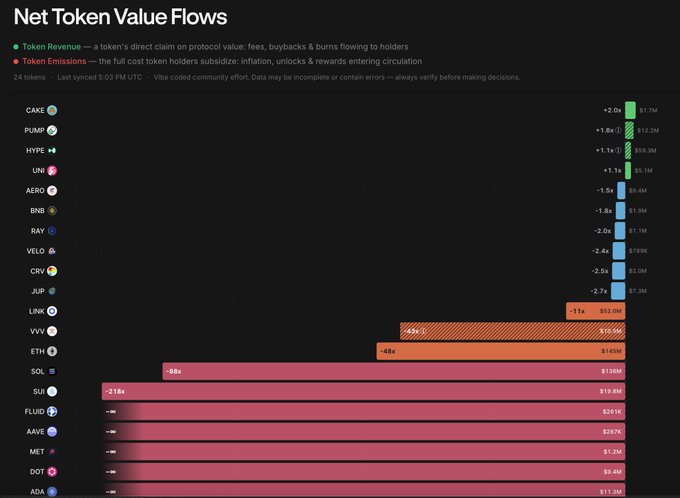Click the red Token Emissions legend dot
Image resolution: width=680 pixels, height=498 pixels.
coord(16,62)
